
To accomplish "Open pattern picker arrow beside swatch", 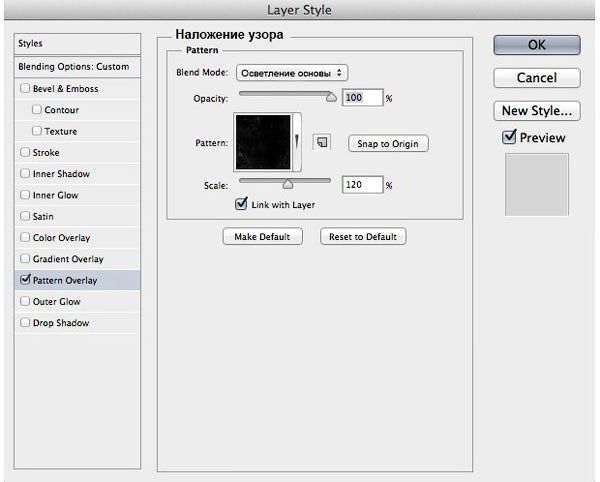I will 298,143.
